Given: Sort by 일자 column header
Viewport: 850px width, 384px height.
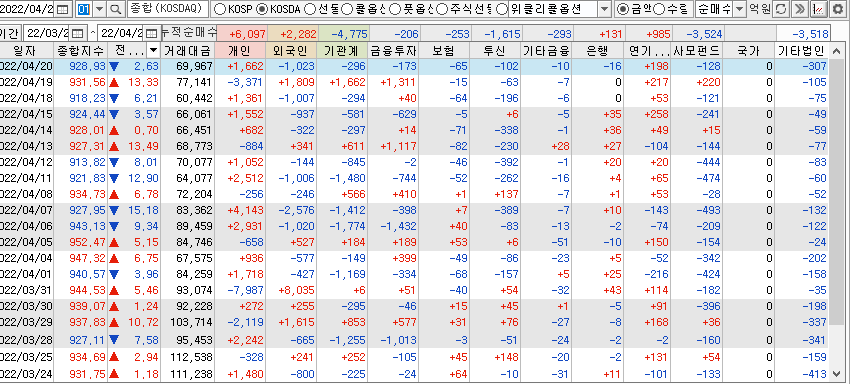Looking at the screenshot, I should click(26, 52).
